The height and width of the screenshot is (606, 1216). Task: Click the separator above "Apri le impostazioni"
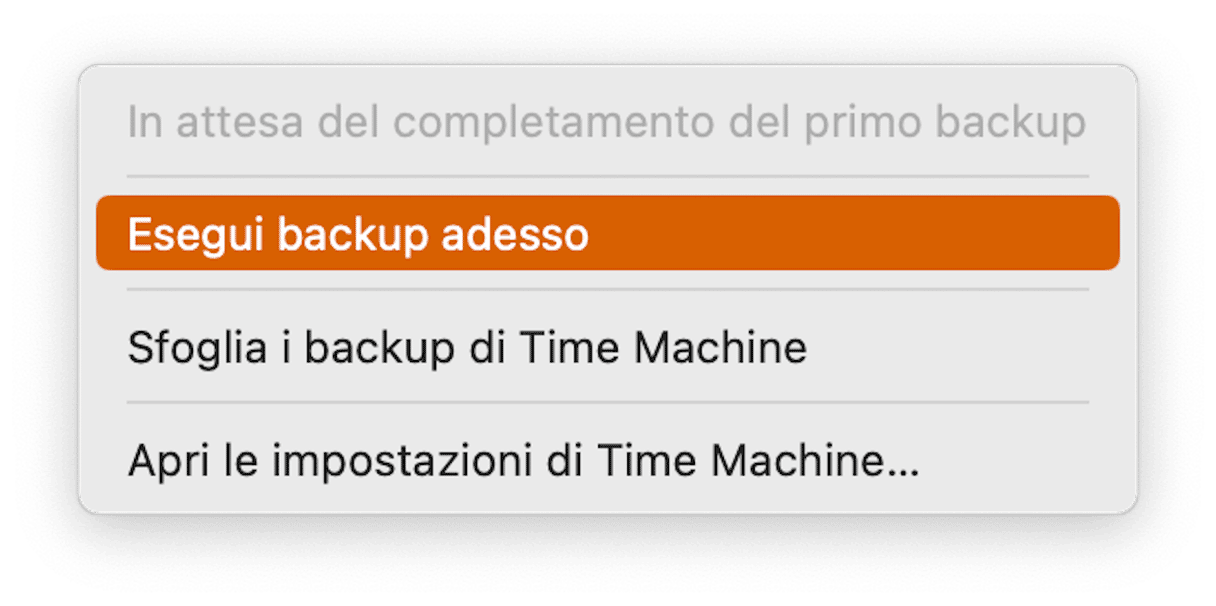click(x=607, y=403)
